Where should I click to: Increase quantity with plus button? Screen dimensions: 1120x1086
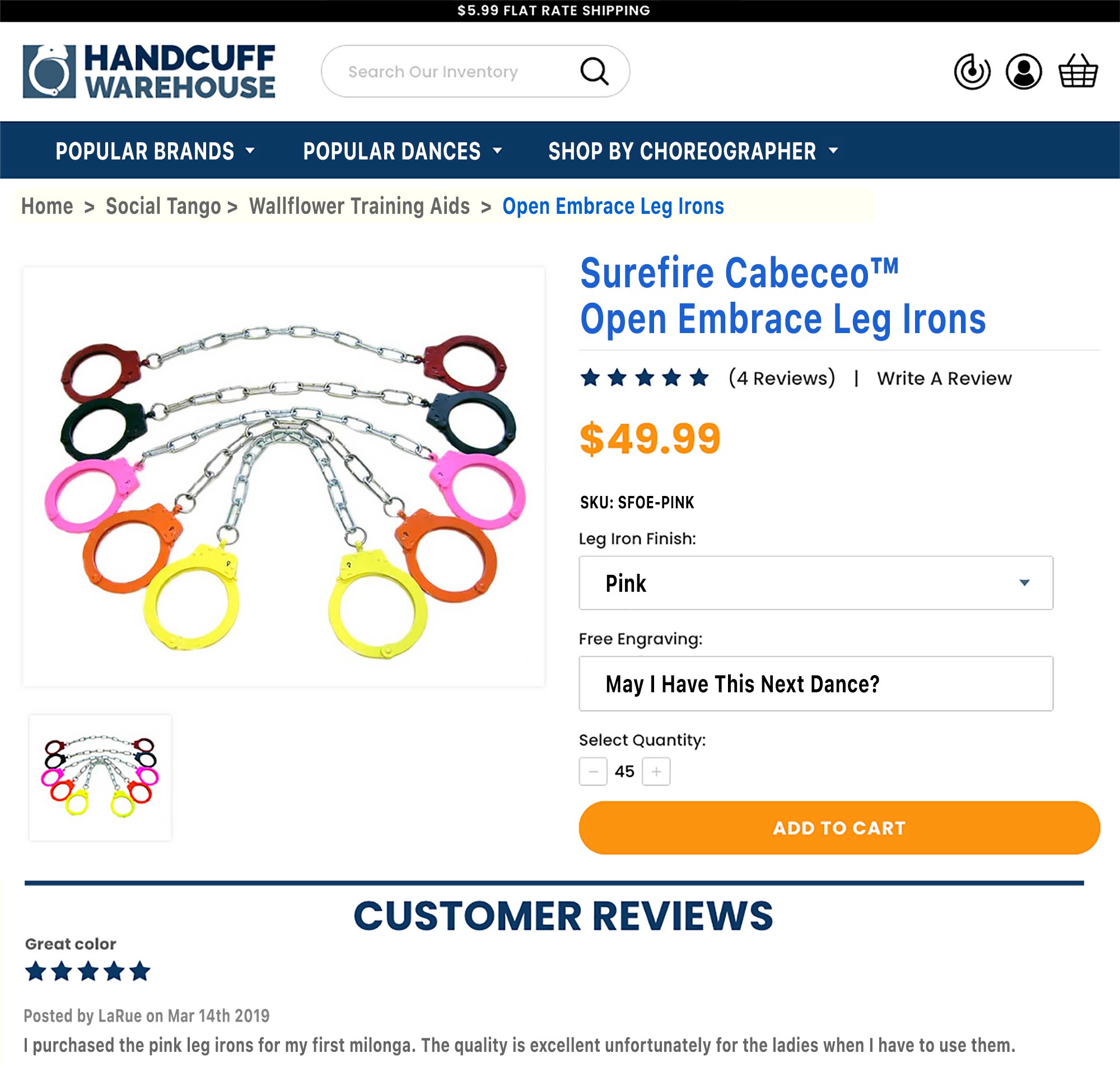656,772
